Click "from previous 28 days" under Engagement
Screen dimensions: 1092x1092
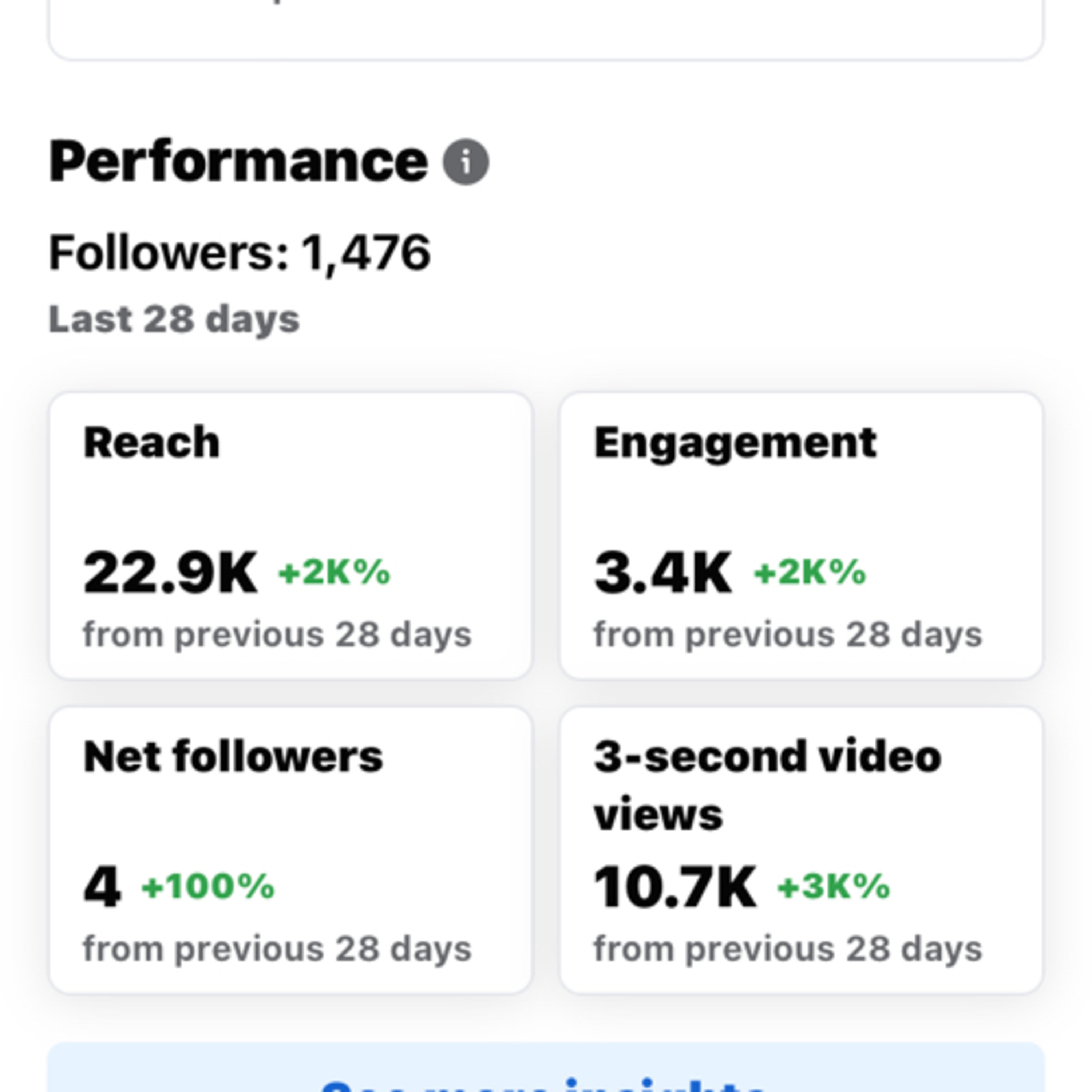[787, 635]
